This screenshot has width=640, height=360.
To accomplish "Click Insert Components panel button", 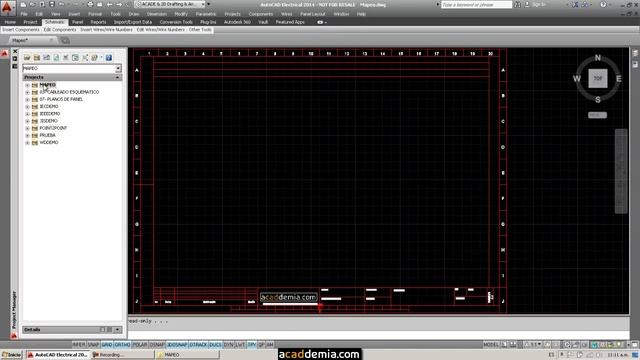I will tap(21, 30).
